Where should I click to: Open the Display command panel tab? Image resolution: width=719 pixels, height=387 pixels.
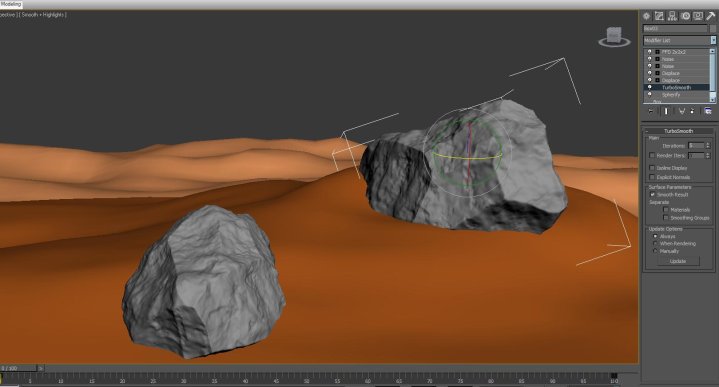pos(698,16)
